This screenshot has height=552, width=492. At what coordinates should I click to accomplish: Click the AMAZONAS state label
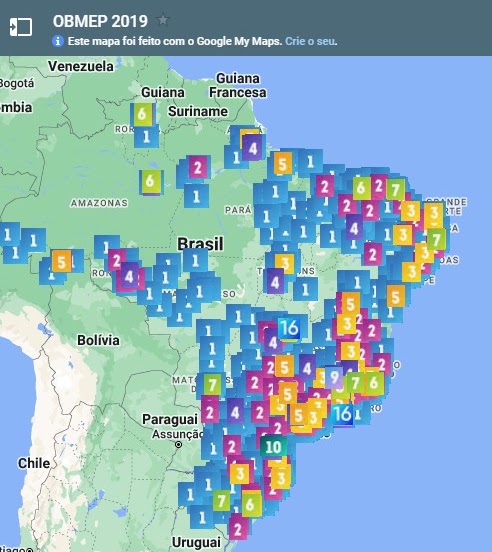pos(99,203)
